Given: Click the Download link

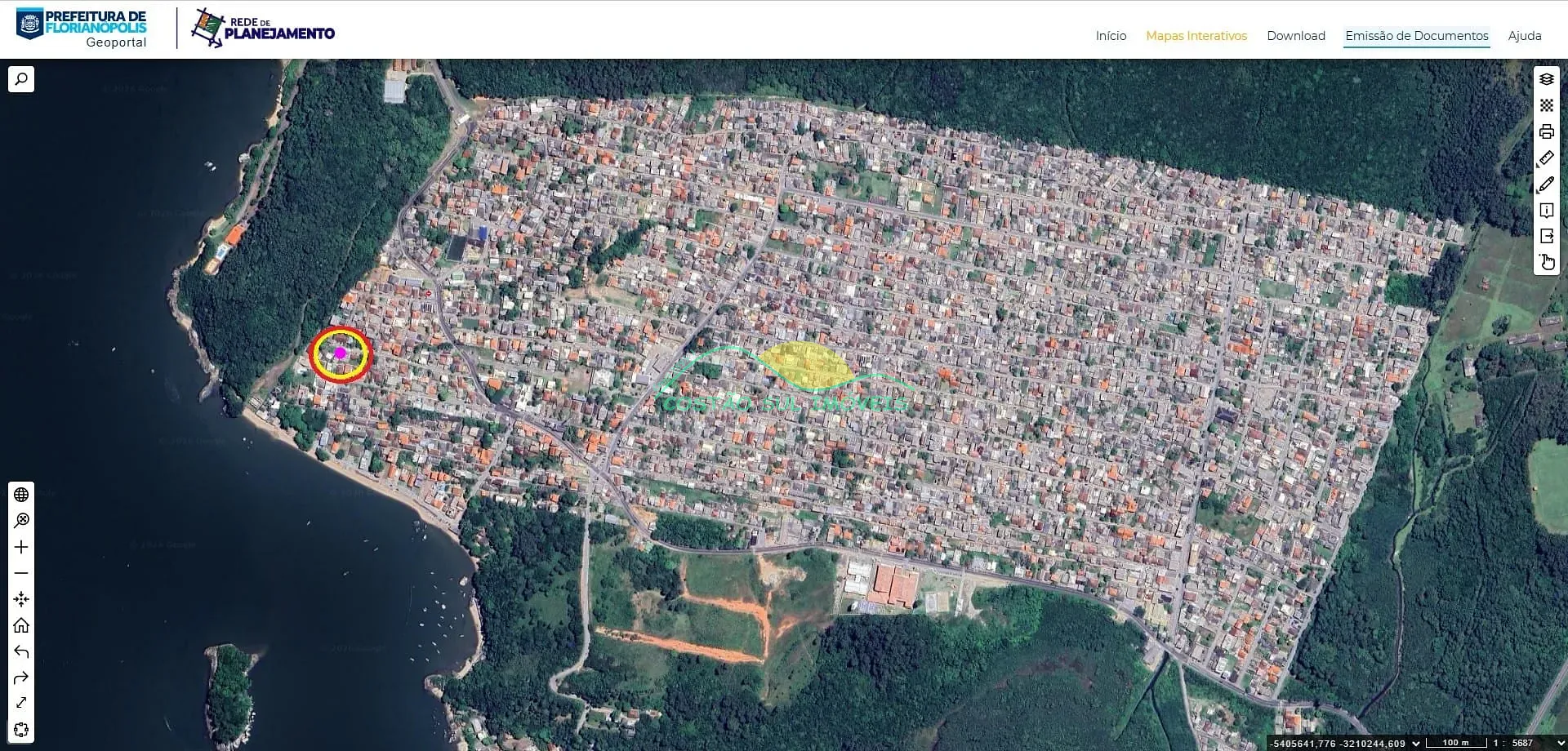Looking at the screenshot, I should click(x=1295, y=36).
